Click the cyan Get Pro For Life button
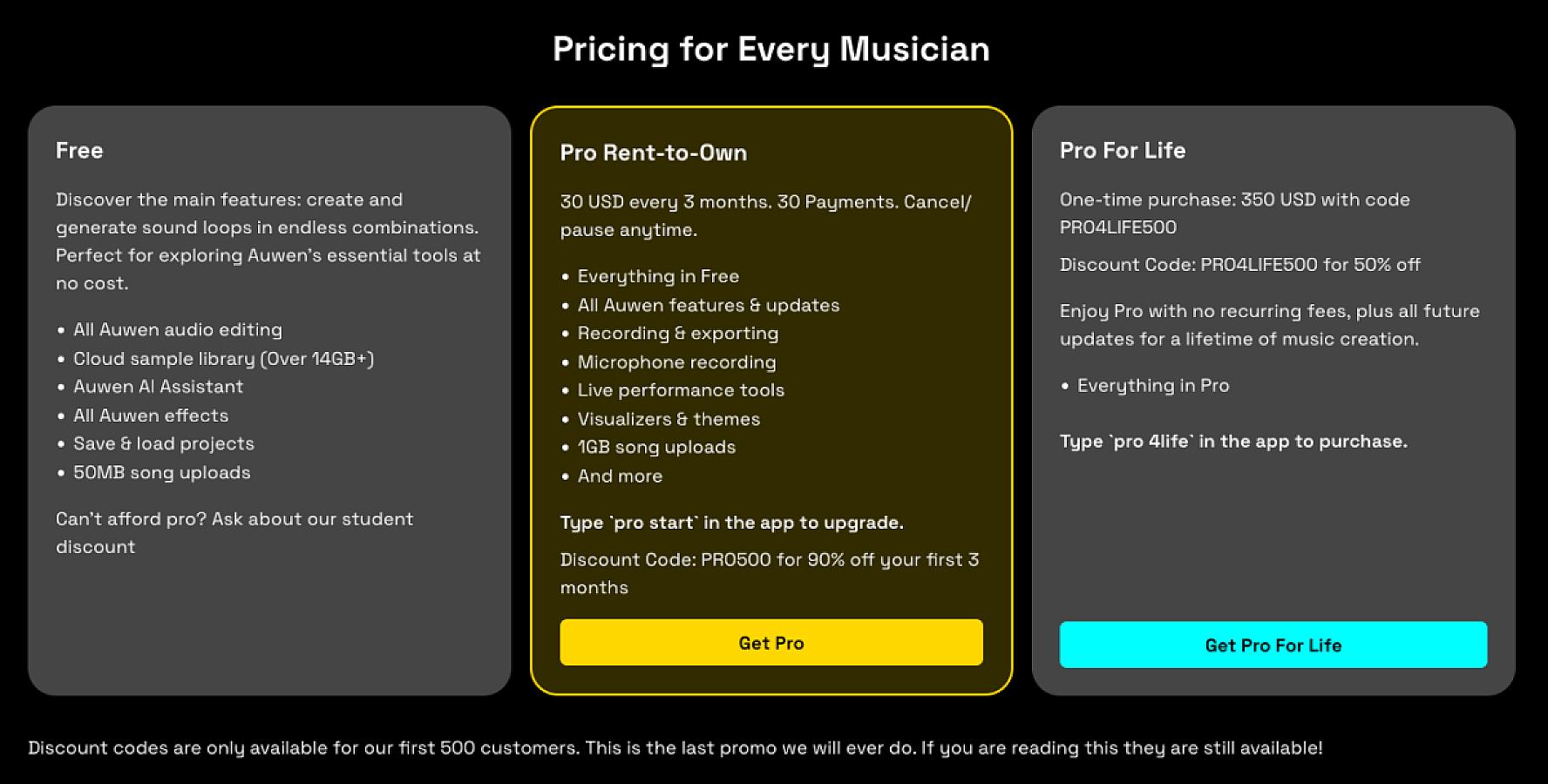 tap(1273, 645)
